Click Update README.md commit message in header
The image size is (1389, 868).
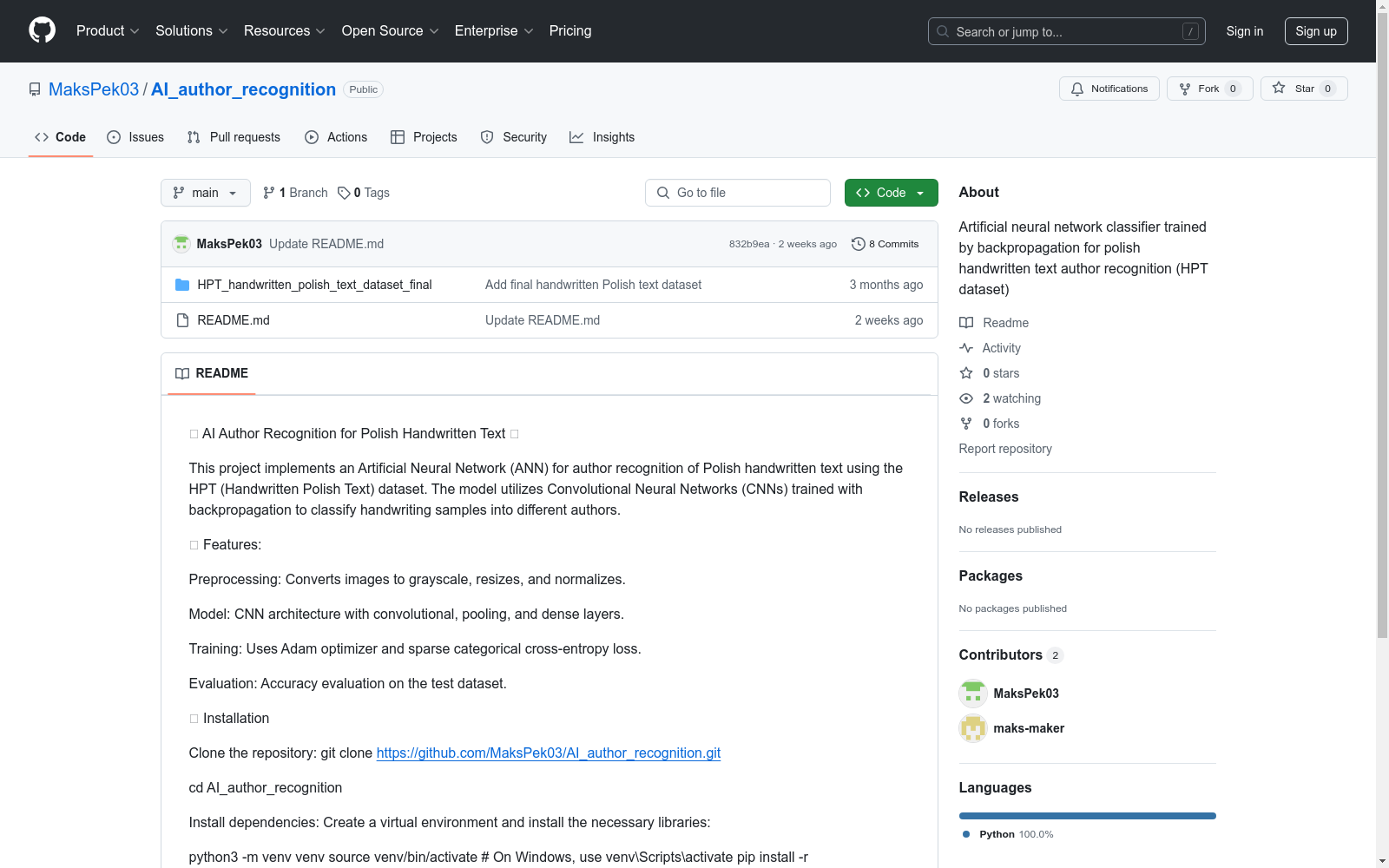click(326, 244)
